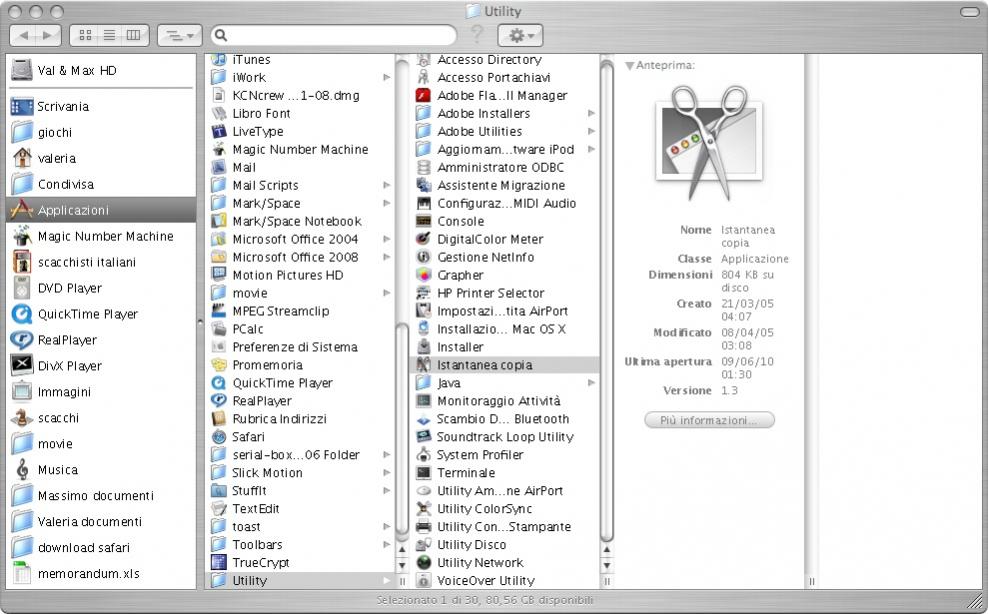Click Applications column scroll down arrow

402,565
